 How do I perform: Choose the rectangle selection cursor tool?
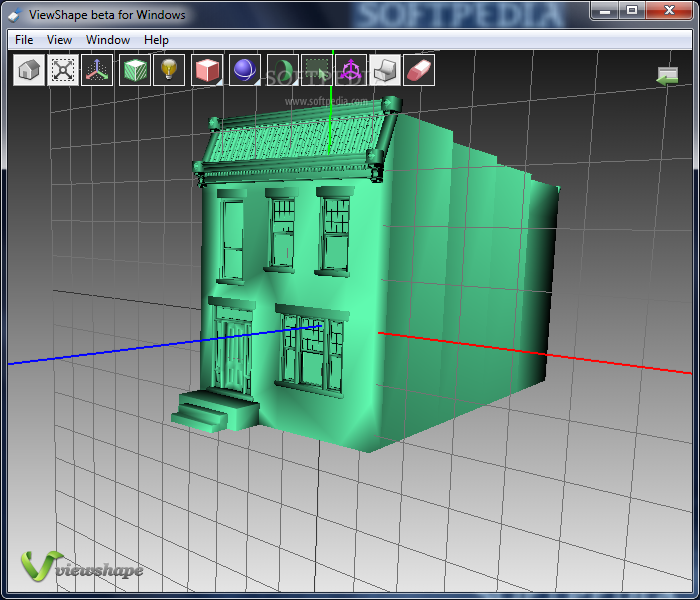(317, 70)
